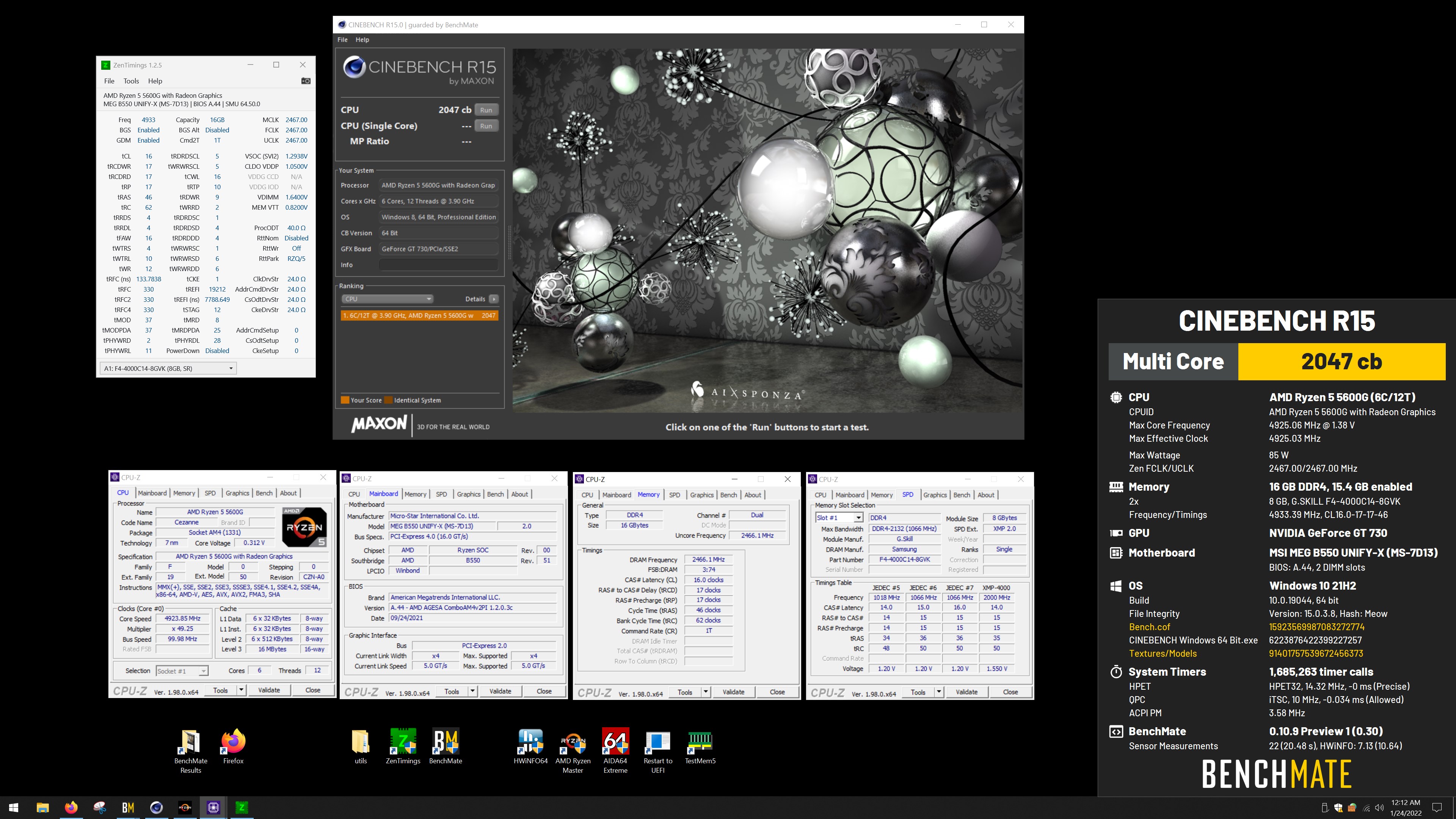Click the Textures/Models entry in BenchMate
1456x819 pixels.
[x=1163, y=653]
